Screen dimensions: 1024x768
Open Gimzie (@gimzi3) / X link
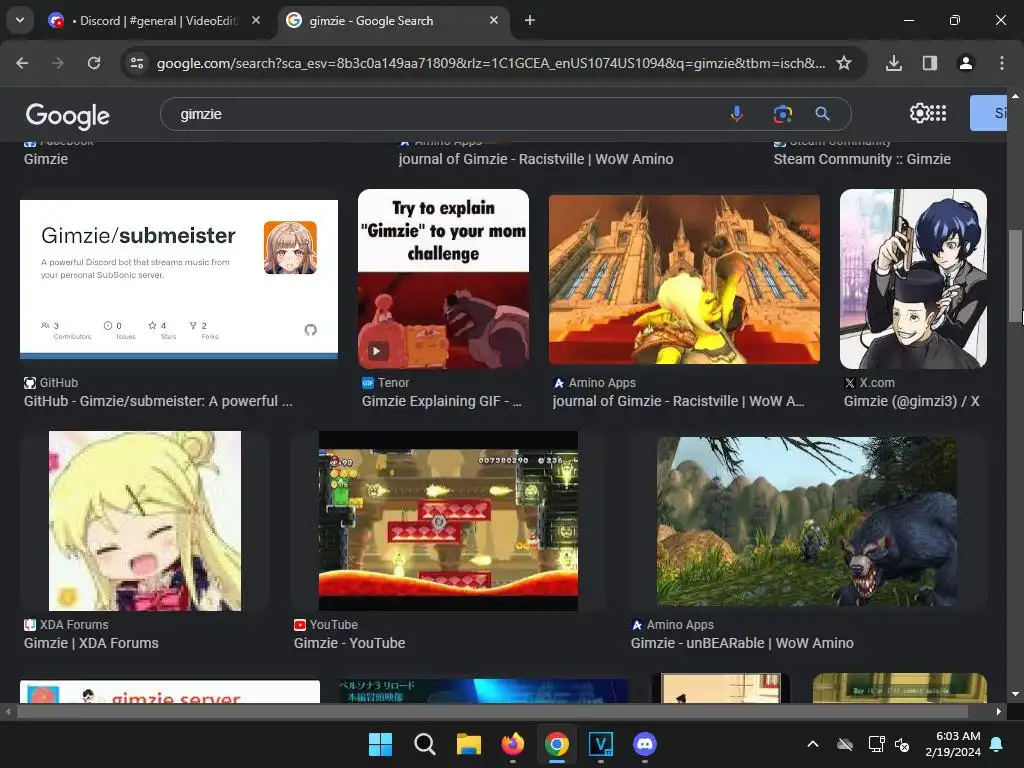click(912, 401)
